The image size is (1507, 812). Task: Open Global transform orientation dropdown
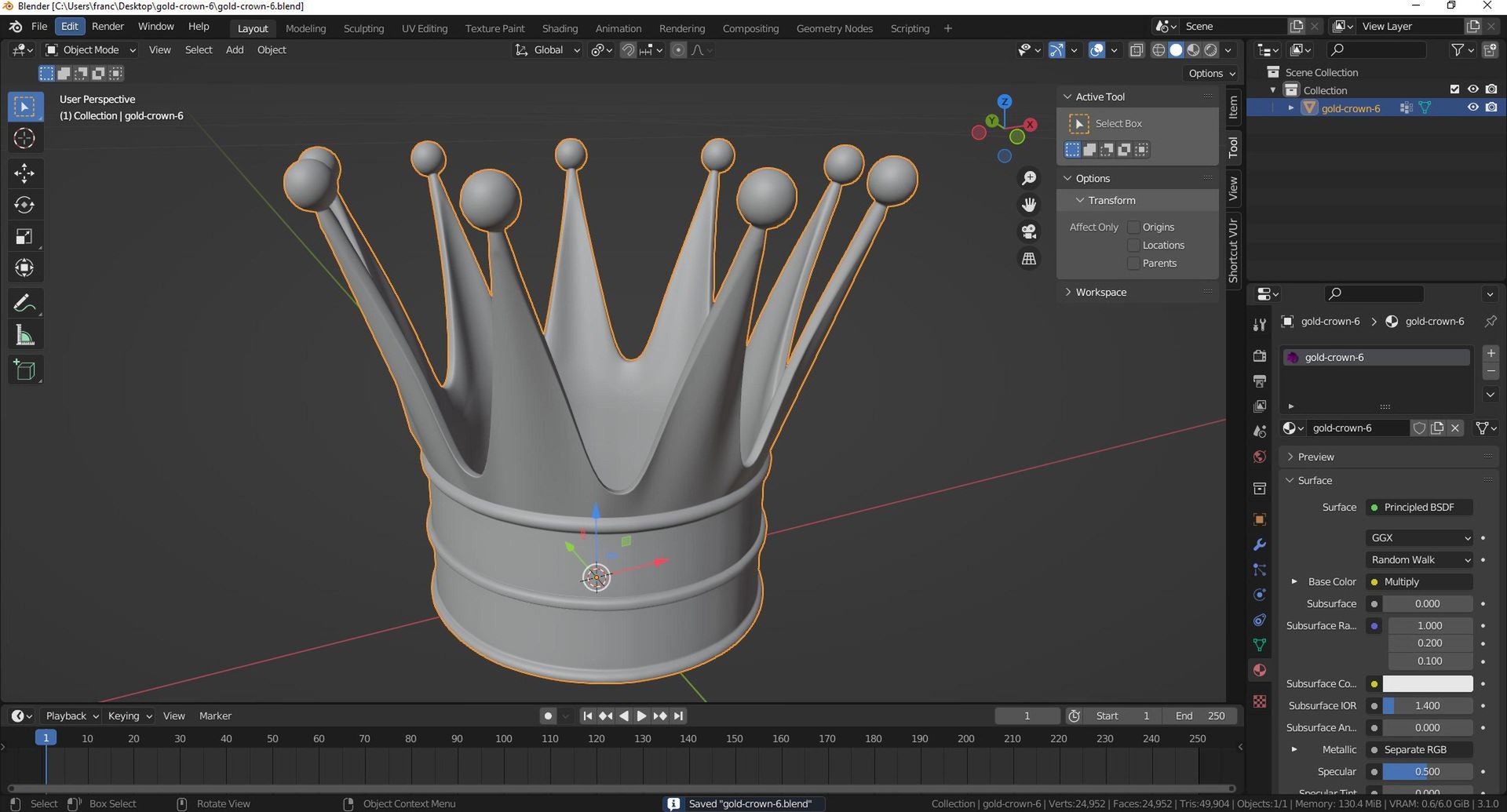547,49
